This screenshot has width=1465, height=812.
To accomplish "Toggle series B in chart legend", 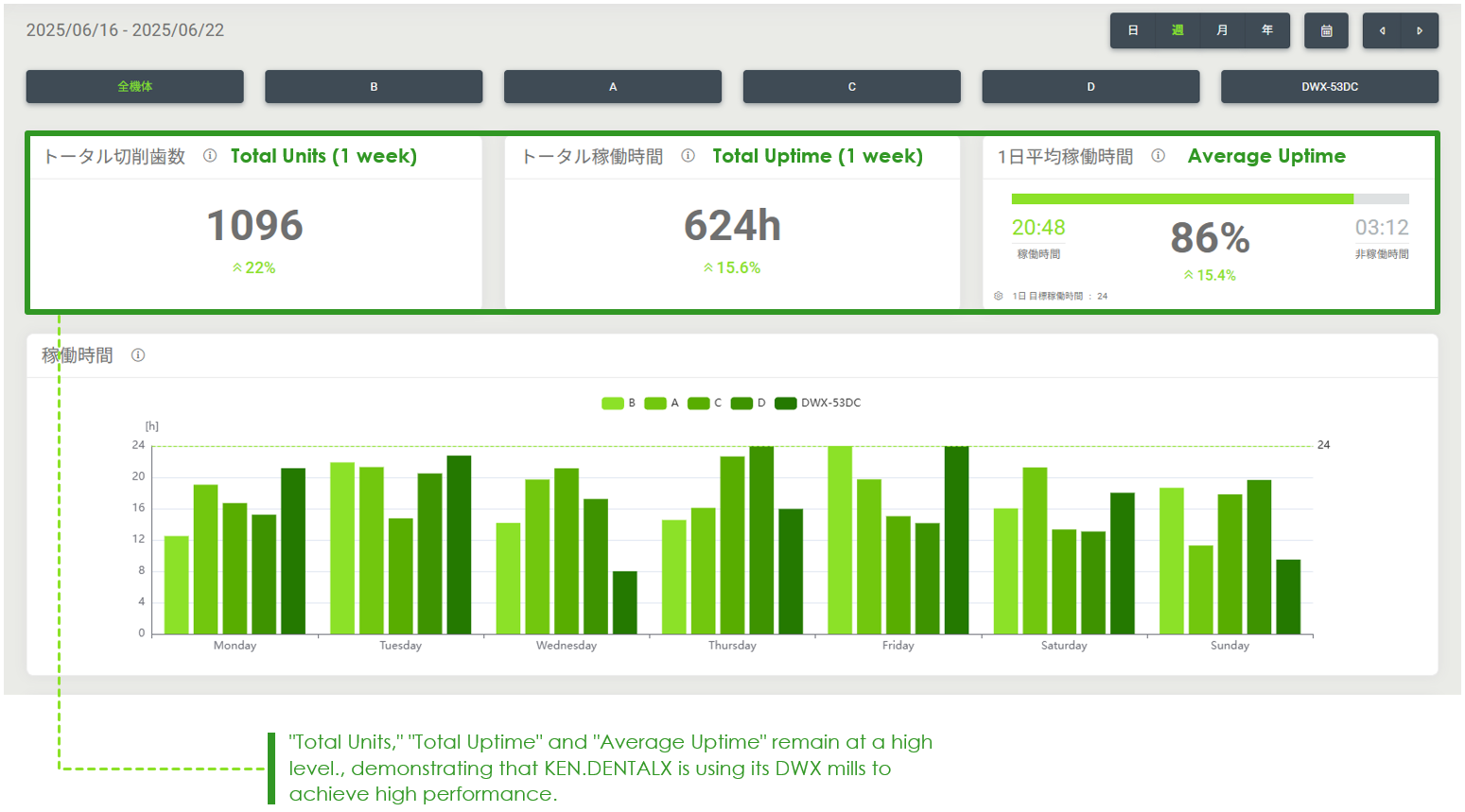I will 619,403.
